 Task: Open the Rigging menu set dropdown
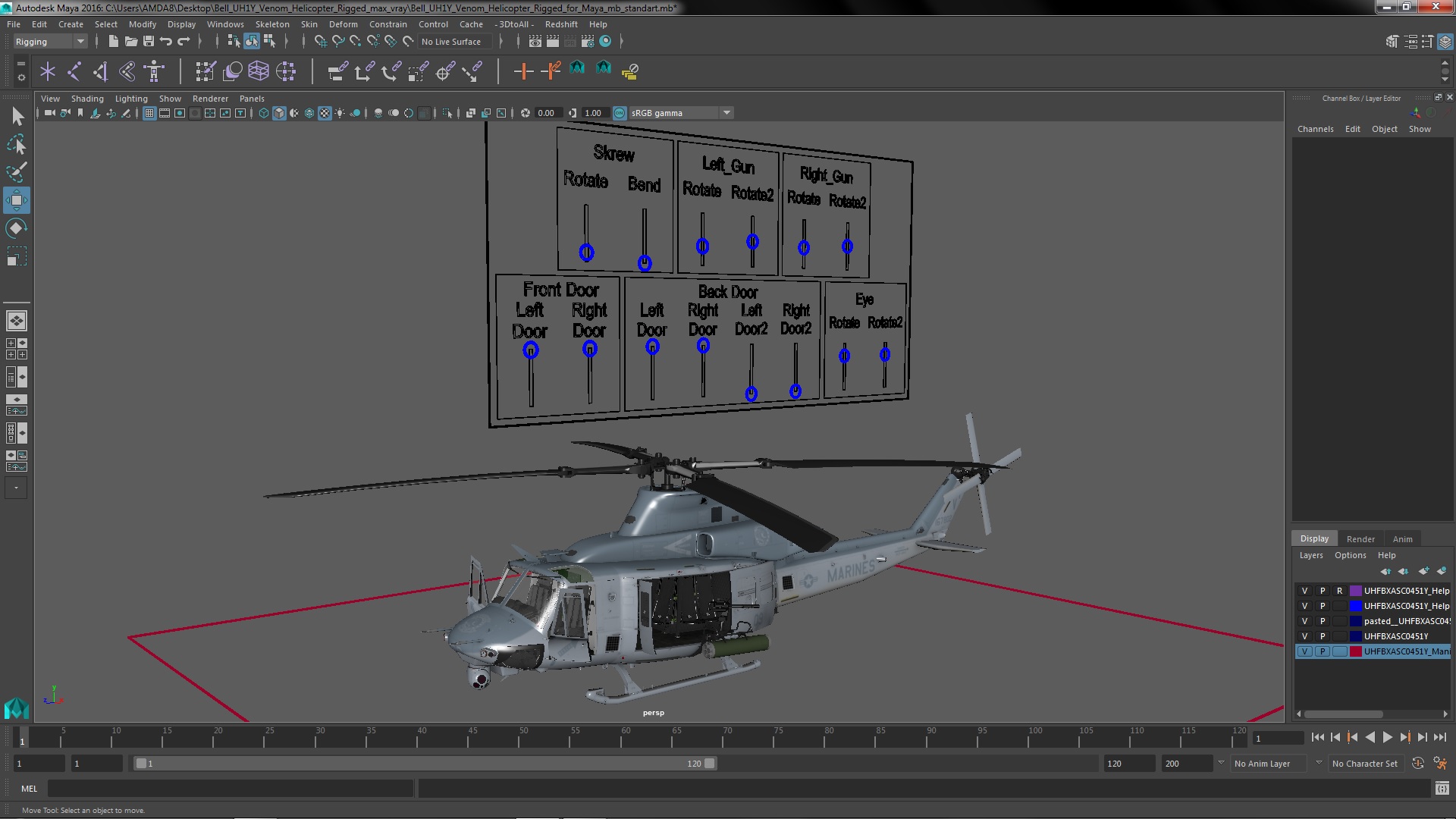pyautogui.click(x=50, y=42)
